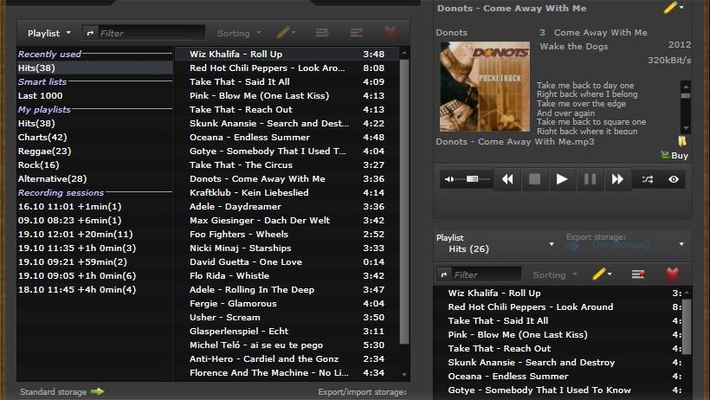Adjust the volume slider

[472, 179]
